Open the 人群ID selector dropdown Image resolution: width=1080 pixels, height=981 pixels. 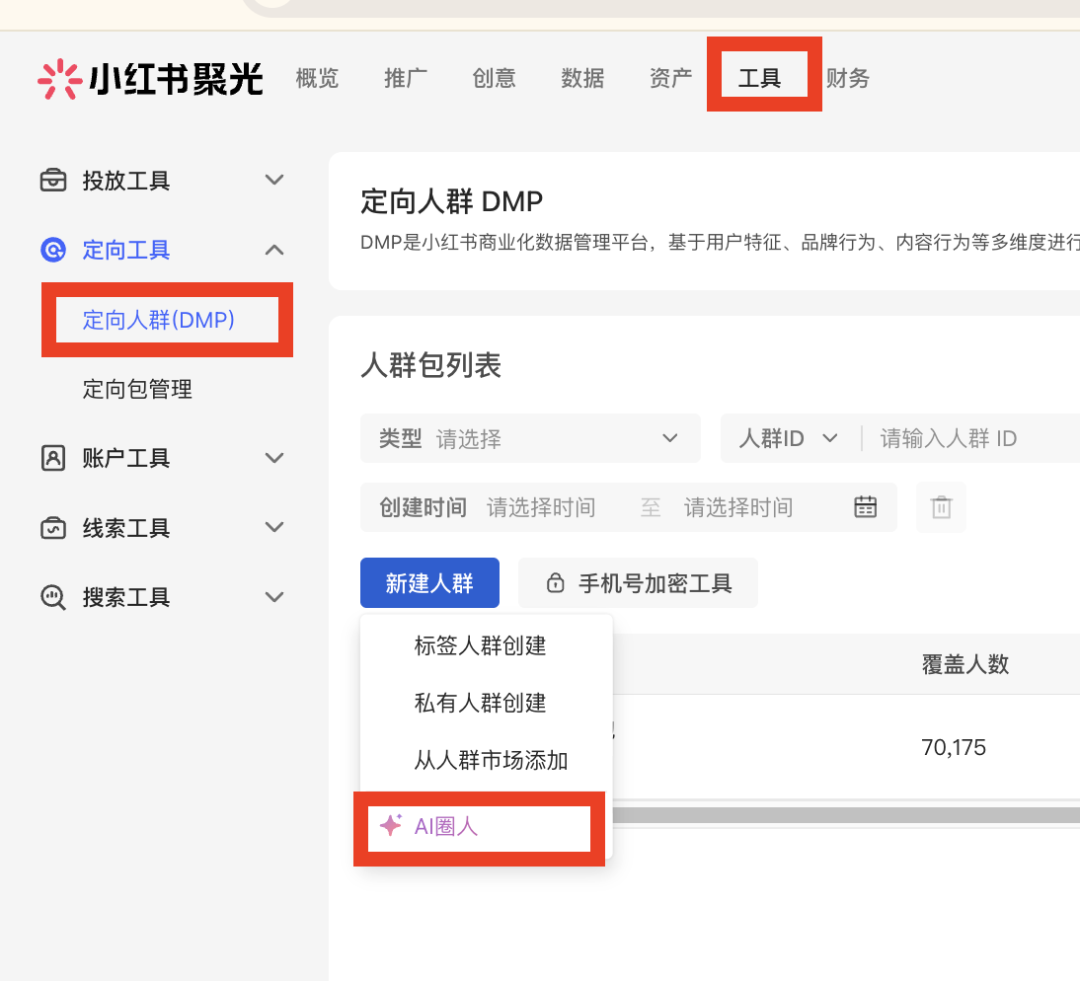coord(788,438)
